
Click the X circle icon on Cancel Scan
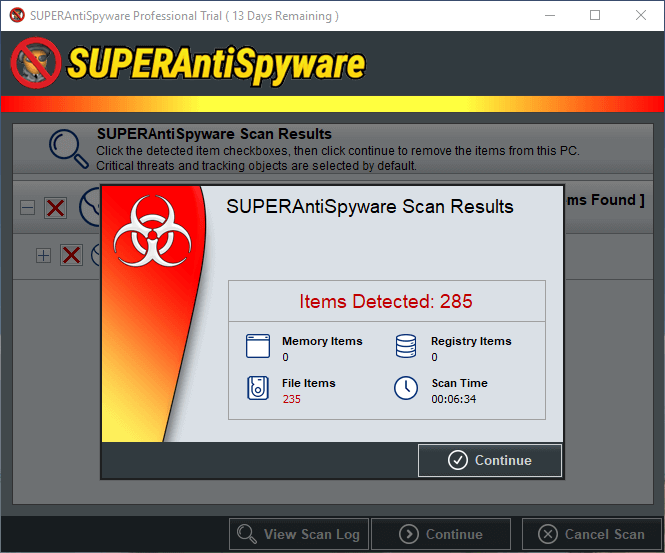[x=548, y=534]
